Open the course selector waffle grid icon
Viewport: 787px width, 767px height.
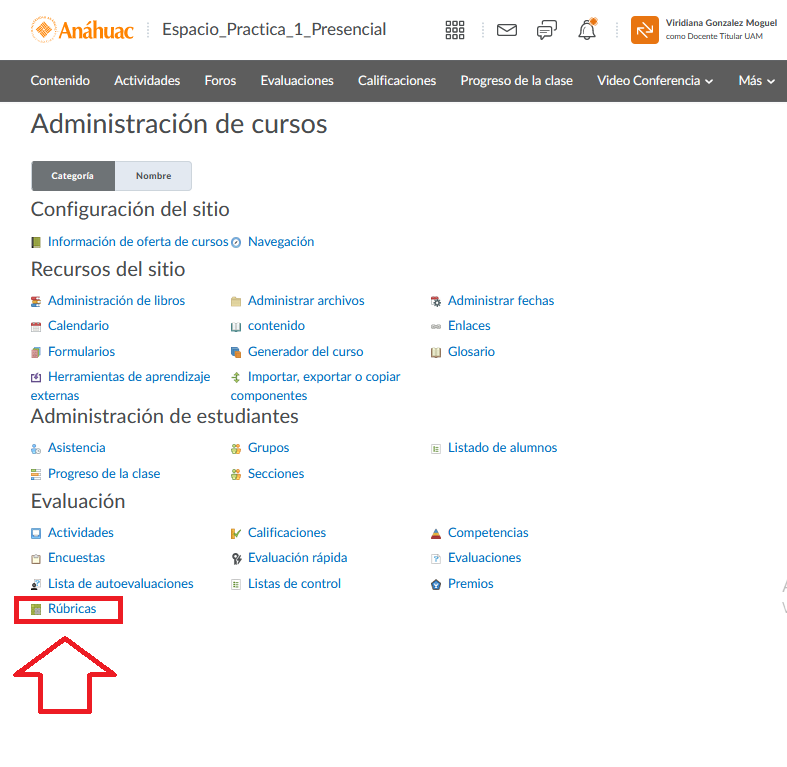tap(455, 30)
